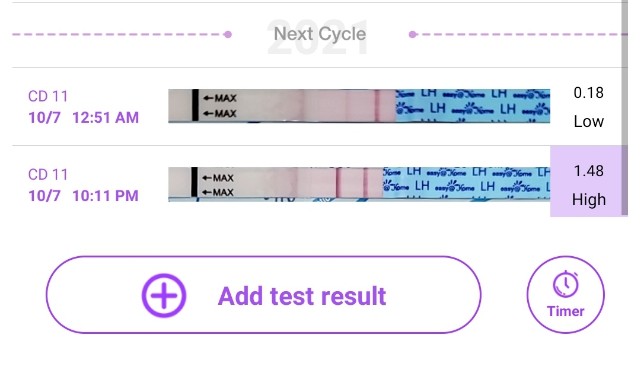Click CD 11 label of the second entry
640x373 pixels.
(48, 175)
